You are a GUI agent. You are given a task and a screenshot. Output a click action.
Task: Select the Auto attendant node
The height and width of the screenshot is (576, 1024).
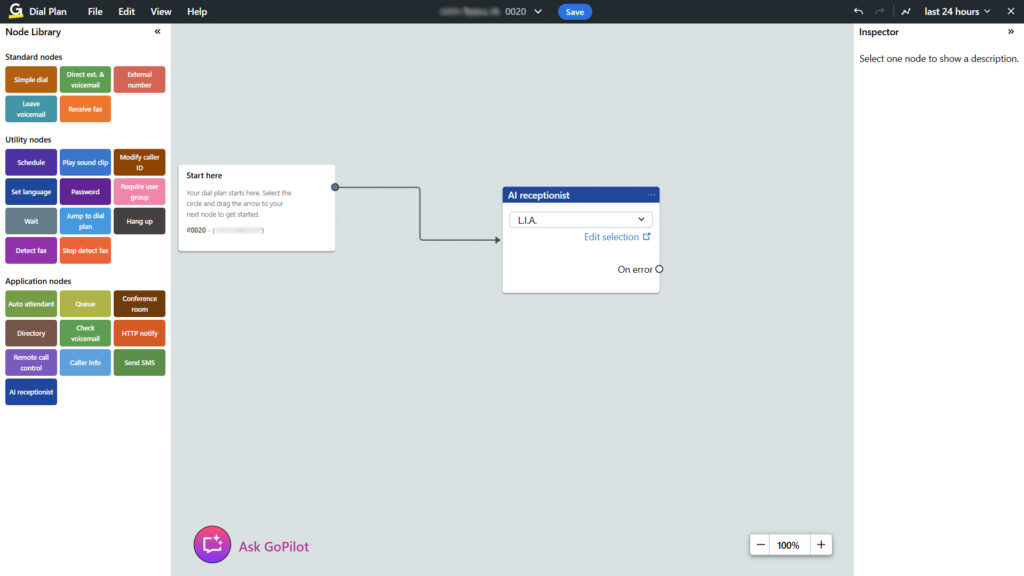[31, 304]
